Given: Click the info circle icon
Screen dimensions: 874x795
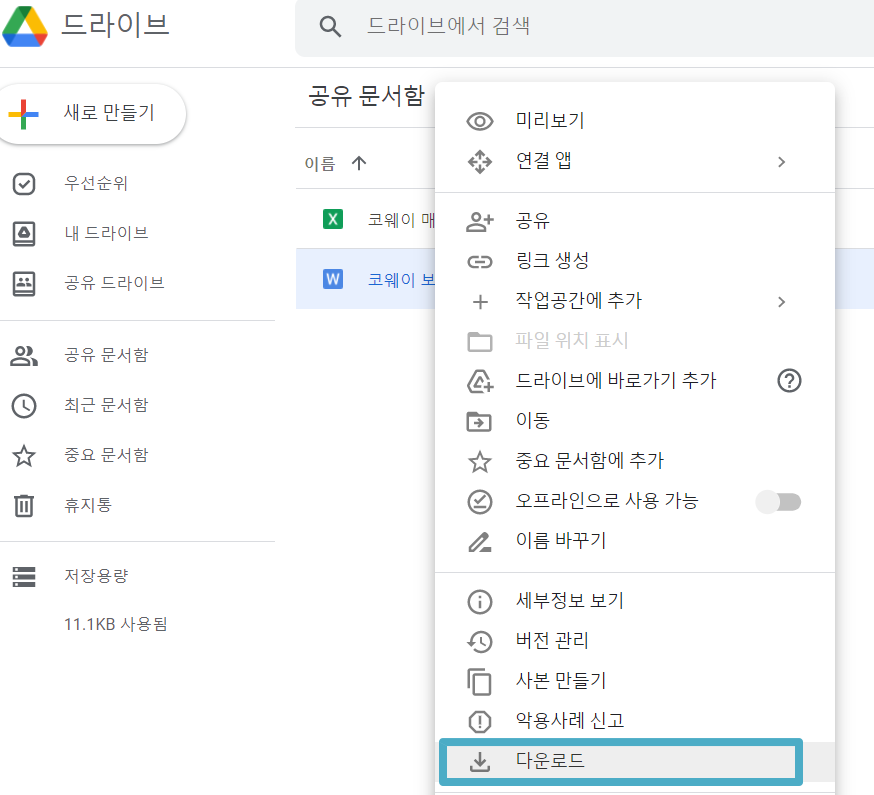Looking at the screenshot, I should (480, 602).
